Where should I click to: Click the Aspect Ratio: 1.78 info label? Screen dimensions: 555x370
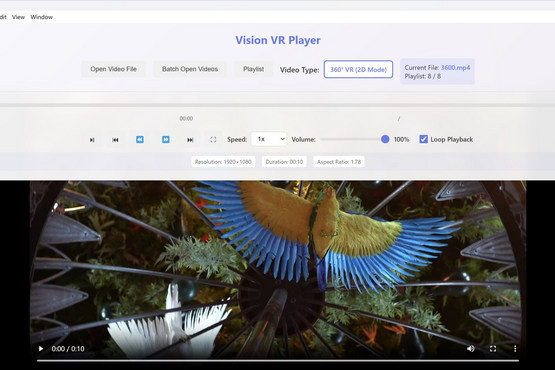click(x=339, y=162)
